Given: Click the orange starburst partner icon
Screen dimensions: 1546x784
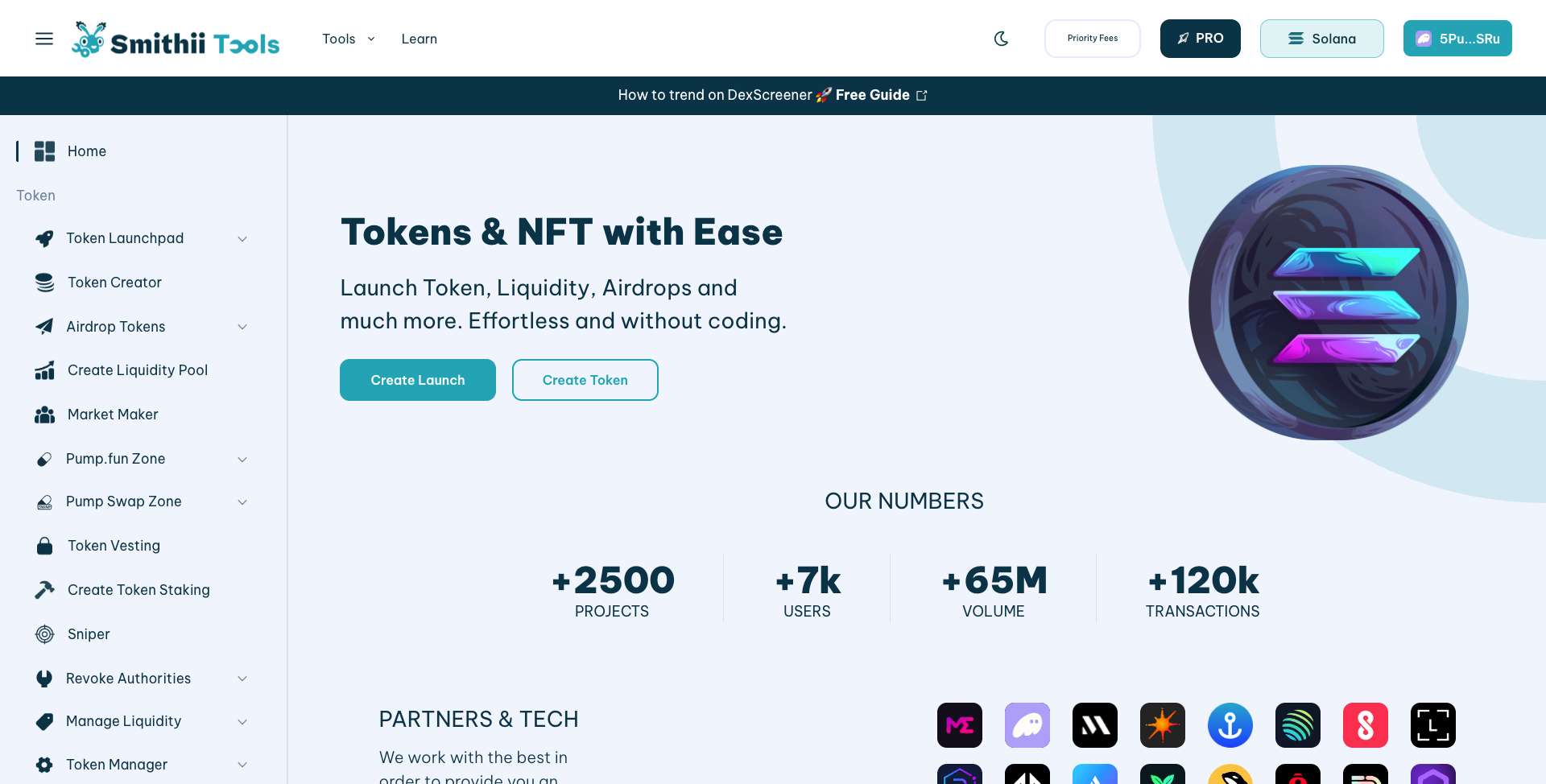Looking at the screenshot, I should (x=1162, y=725).
